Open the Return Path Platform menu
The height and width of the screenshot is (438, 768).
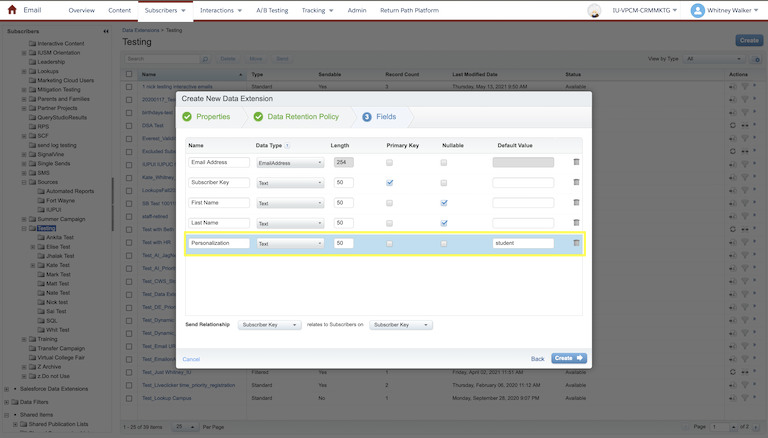tap(409, 10)
